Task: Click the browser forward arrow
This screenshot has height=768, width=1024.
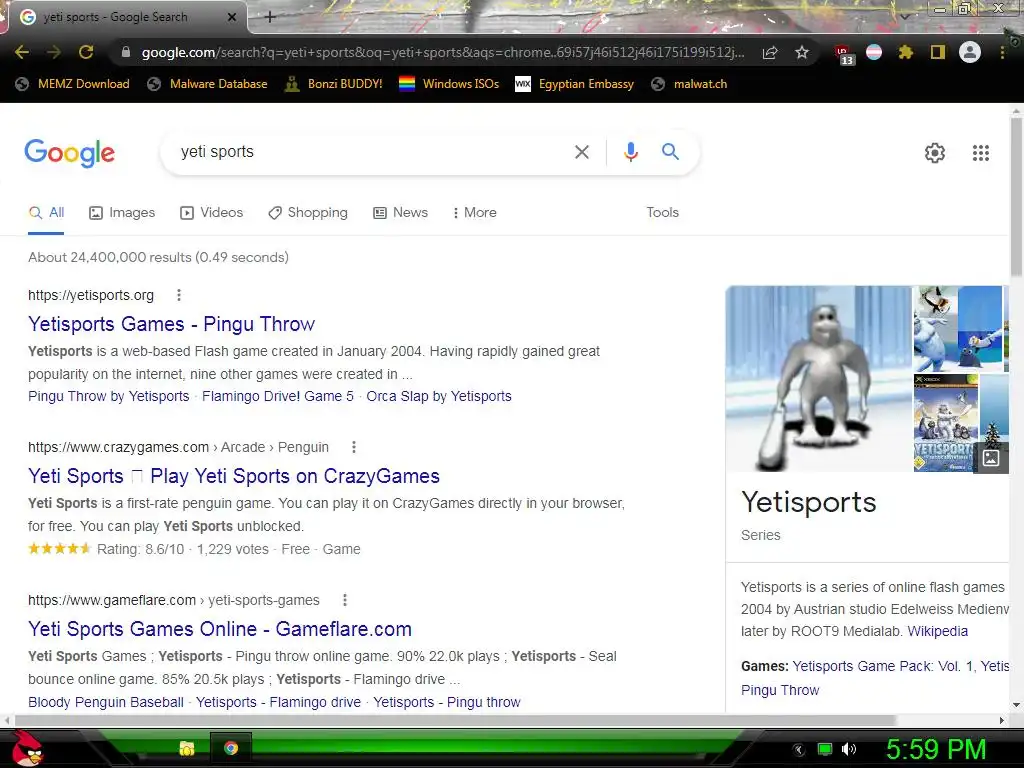Action: 54,52
